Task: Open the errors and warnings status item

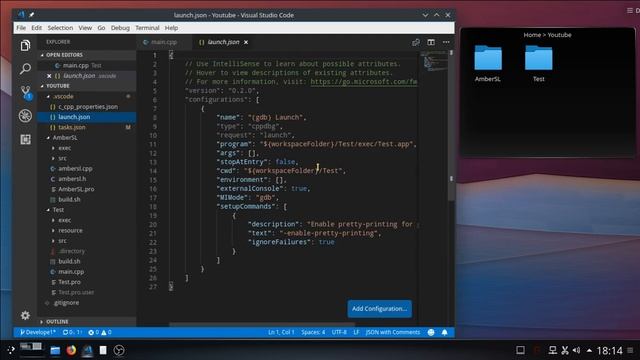Action: click(100, 332)
